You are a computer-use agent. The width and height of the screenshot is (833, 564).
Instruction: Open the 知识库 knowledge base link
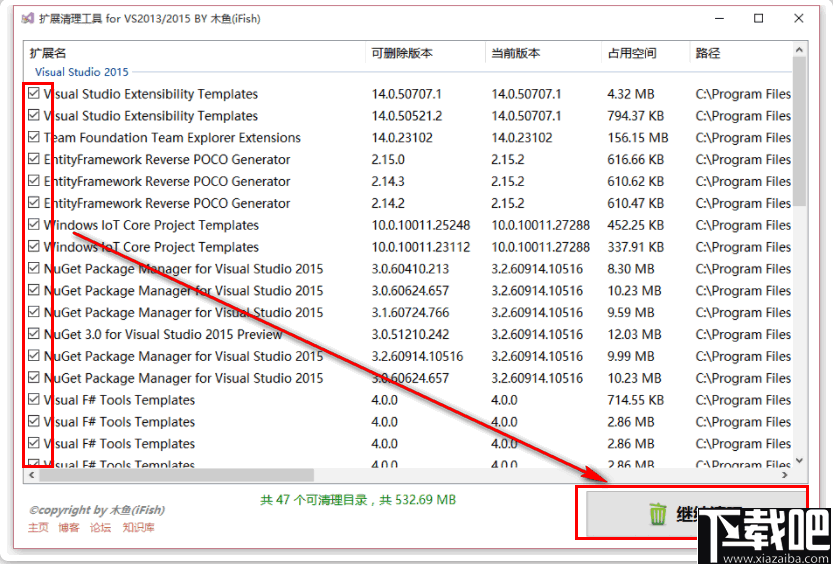pos(138,527)
